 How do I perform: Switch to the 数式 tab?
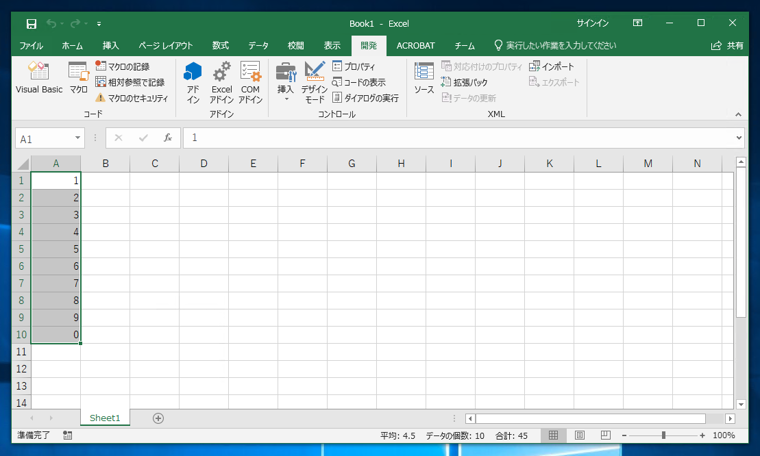(x=220, y=46)
